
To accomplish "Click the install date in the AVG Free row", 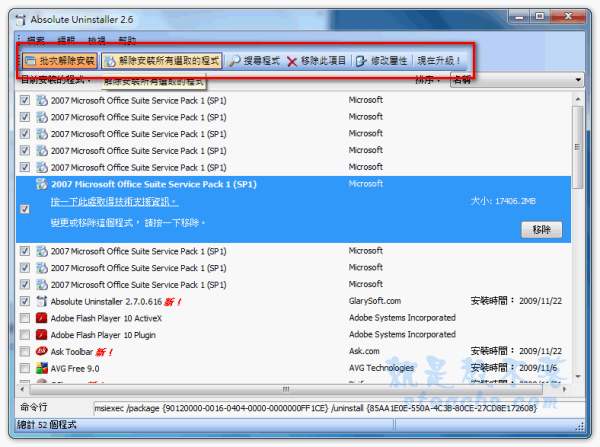I will pos(514,368).
